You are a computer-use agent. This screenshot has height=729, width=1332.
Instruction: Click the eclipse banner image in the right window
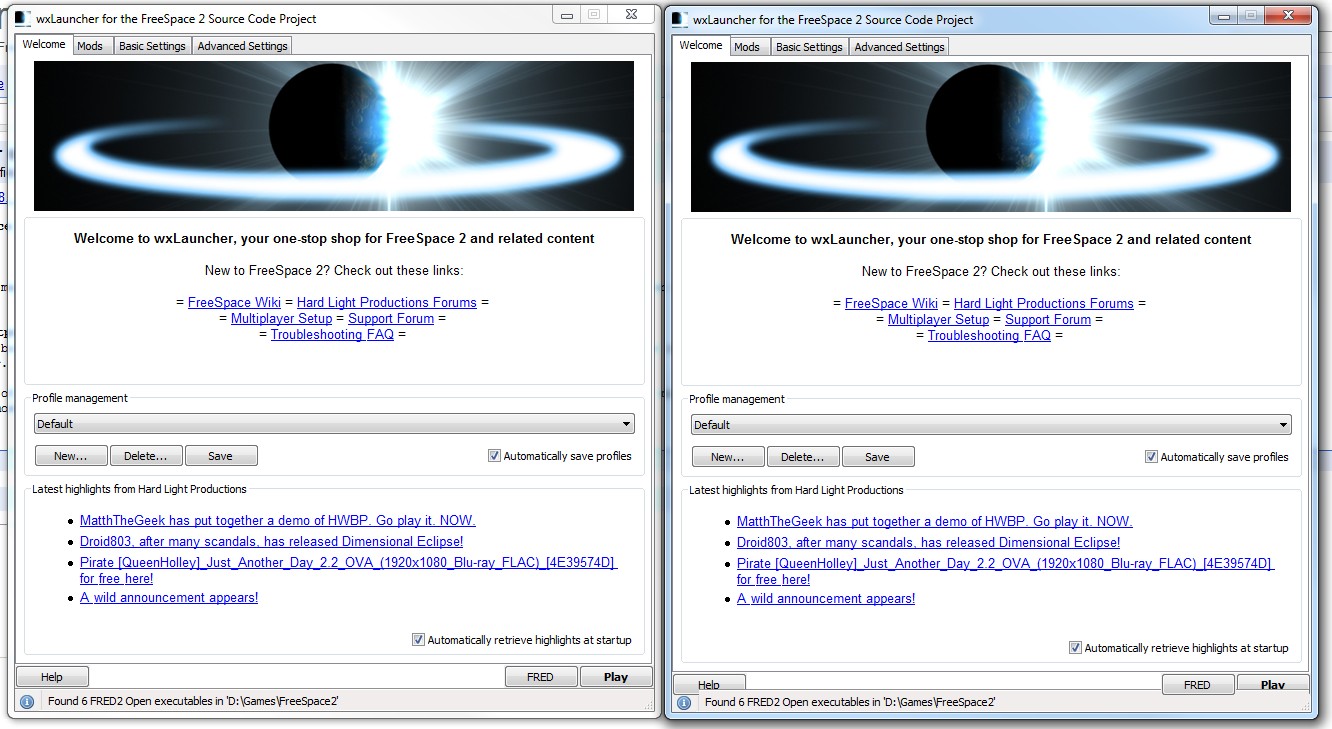point(991,137)
